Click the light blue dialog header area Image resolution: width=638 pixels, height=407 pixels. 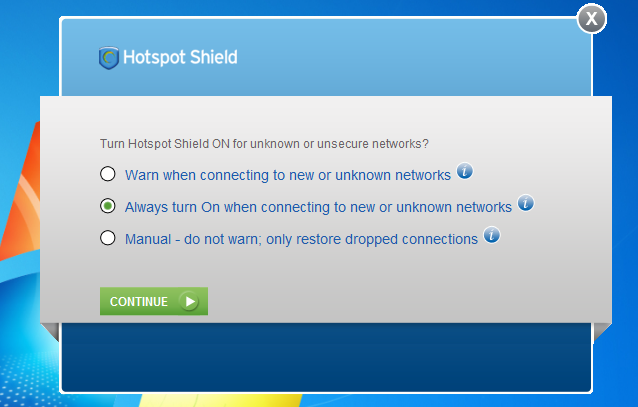point(400,58)
